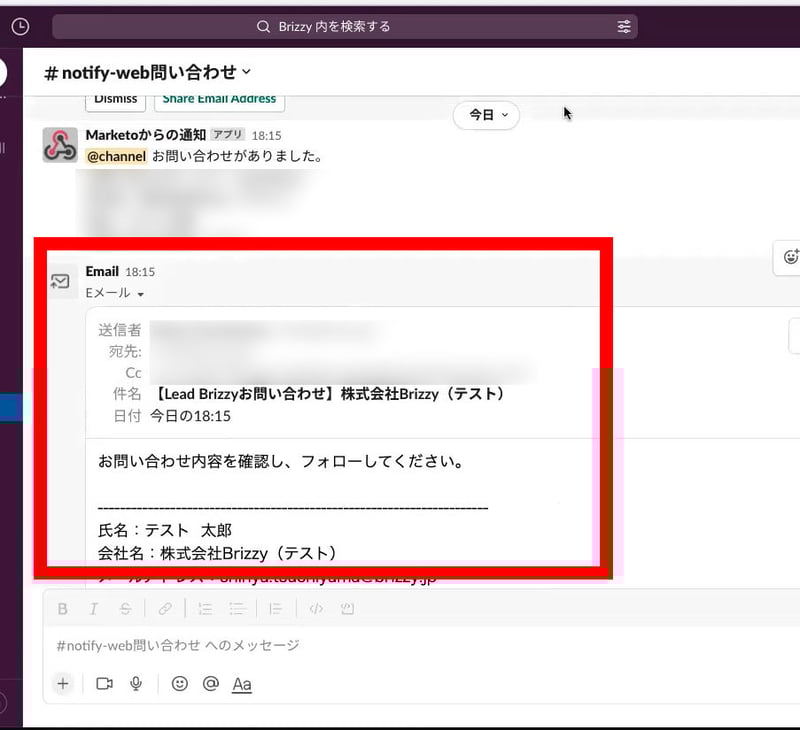
Task: Toggle strikethrough formatting
Action: click(126, 609)
